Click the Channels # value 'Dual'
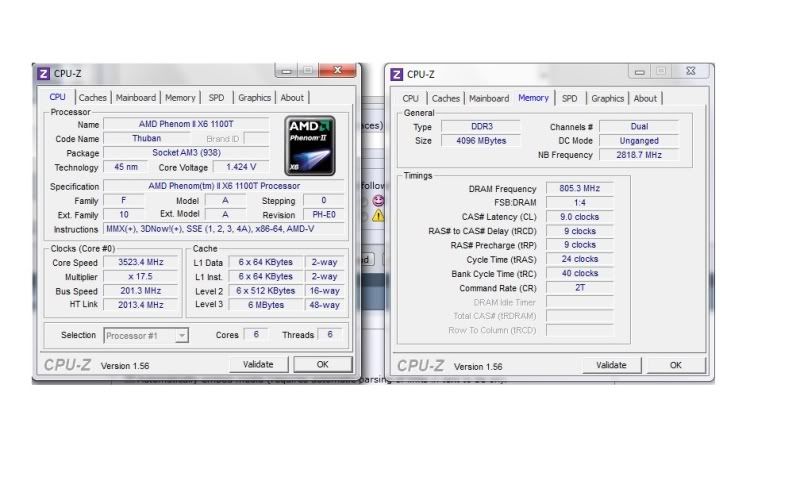 click(x=639, y=127)
